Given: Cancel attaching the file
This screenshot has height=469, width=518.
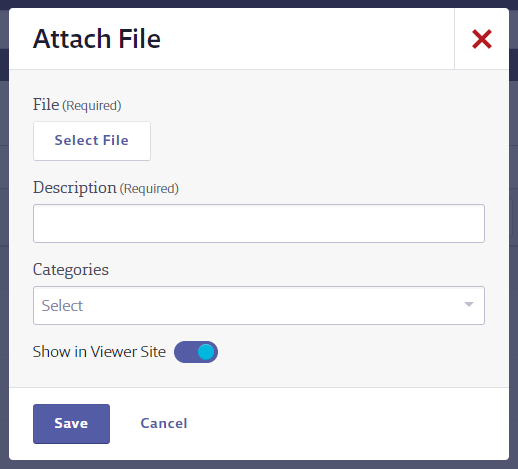Looking at the screenshot, I should (164, 423).
